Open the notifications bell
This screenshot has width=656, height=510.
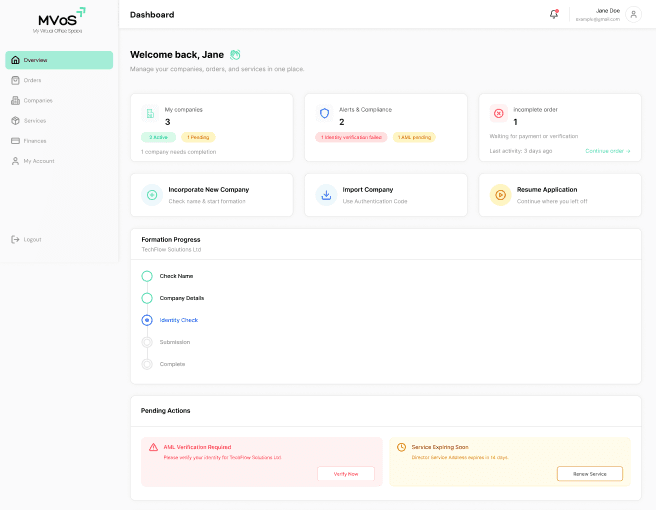pos(554,14)
